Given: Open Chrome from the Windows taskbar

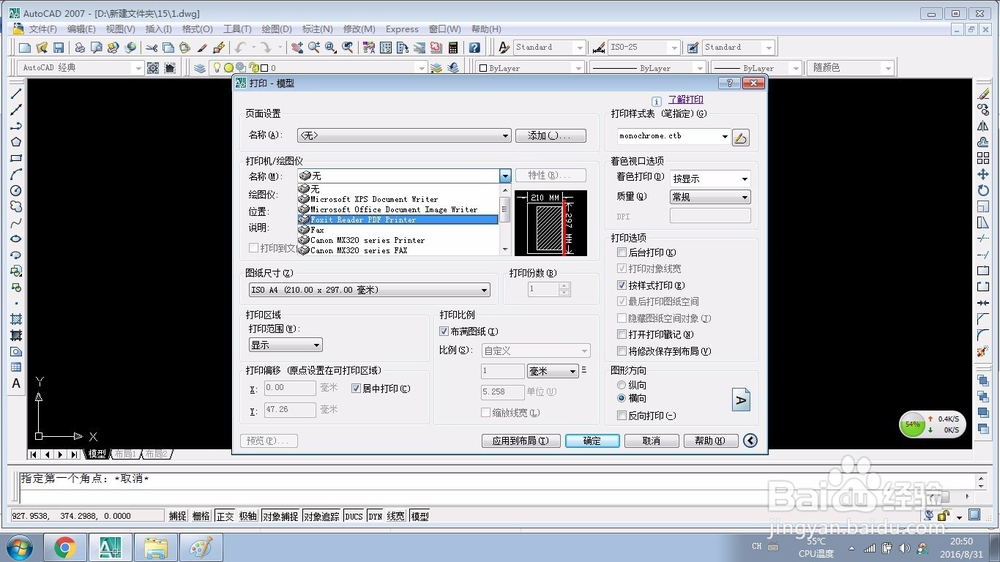Looking at the screenshot, I should 64,547.
